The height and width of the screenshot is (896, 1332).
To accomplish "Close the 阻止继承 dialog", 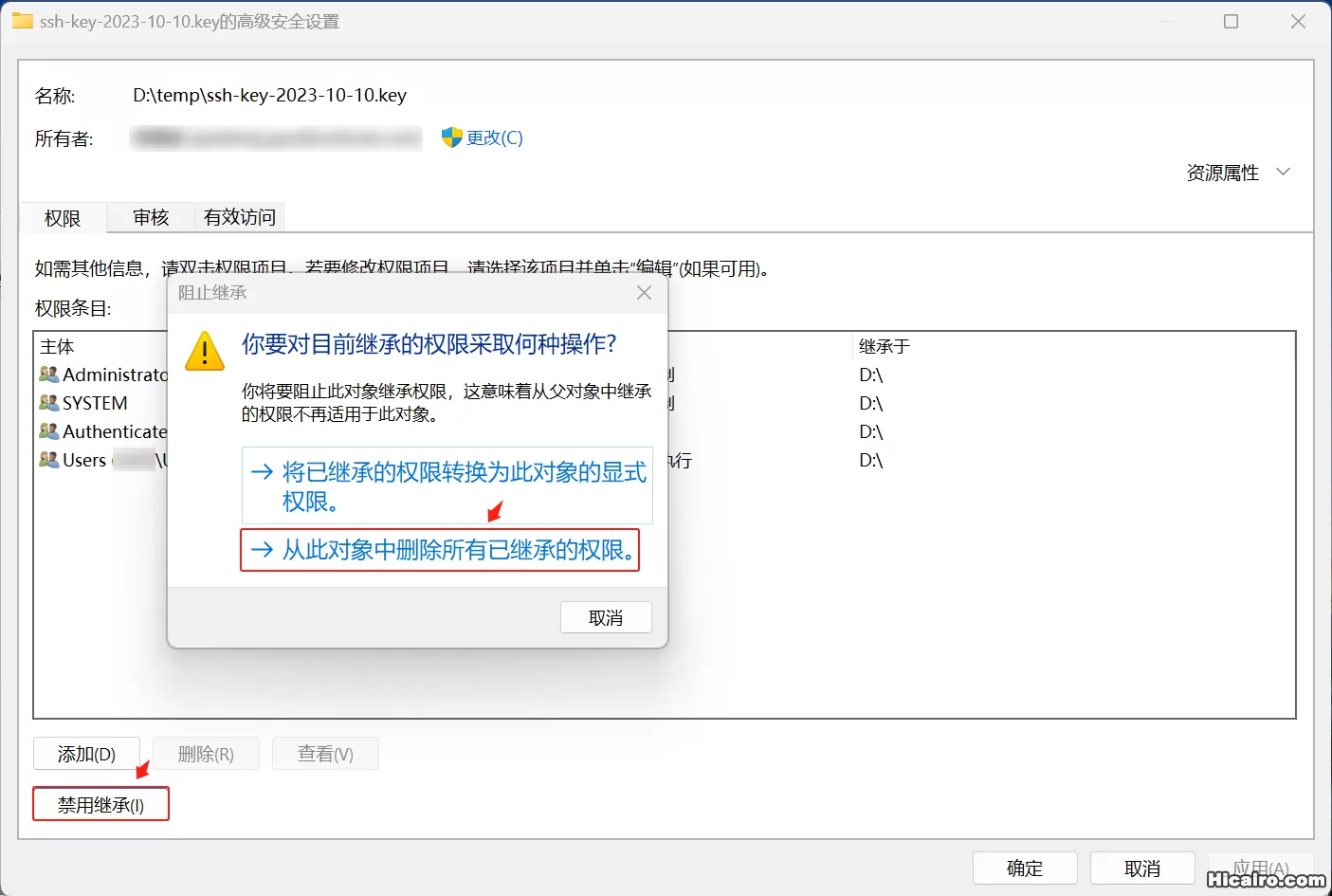I will coord(644,293).
